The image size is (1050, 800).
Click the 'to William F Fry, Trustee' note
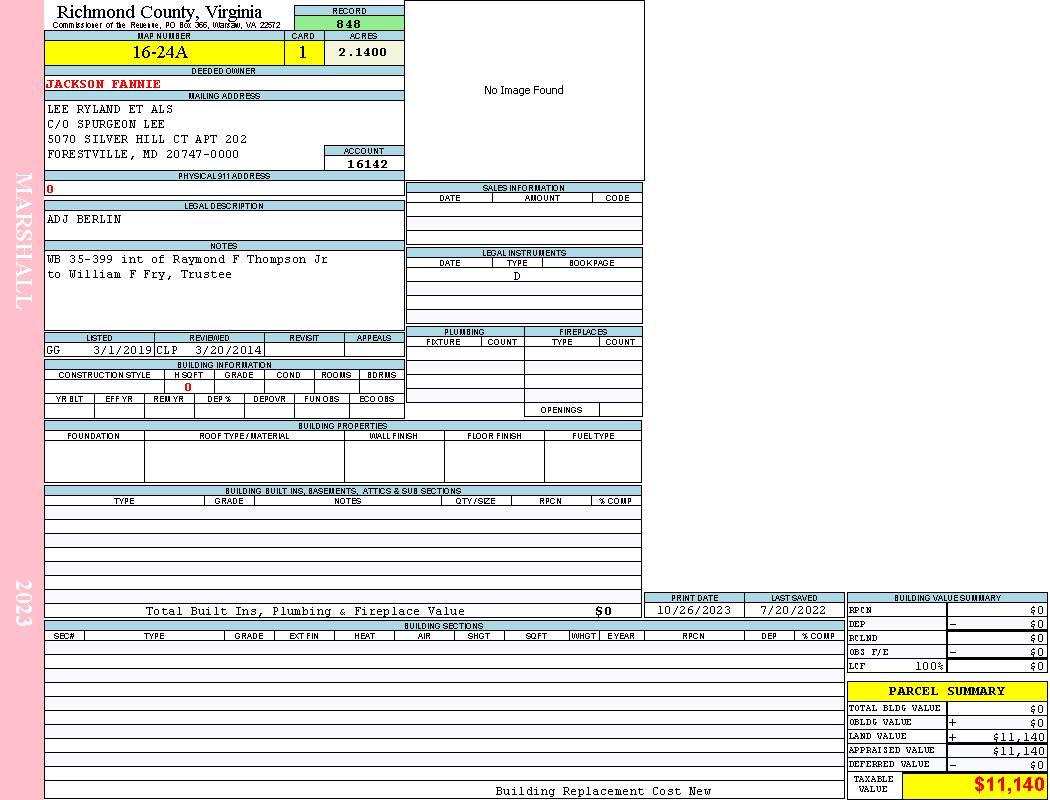click(139, 274)
